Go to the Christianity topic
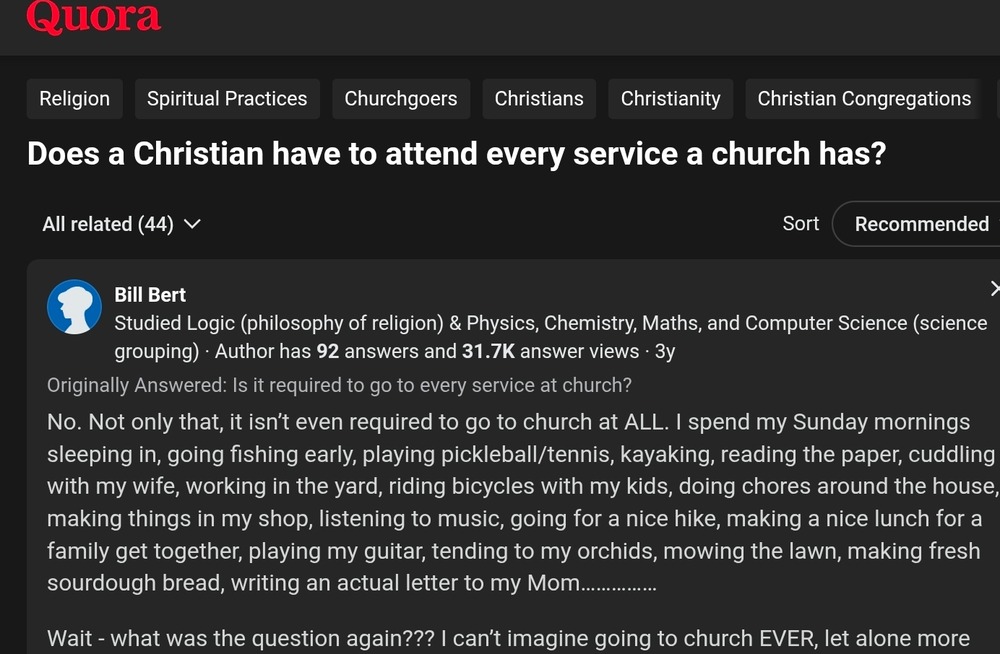 (670, 99)
